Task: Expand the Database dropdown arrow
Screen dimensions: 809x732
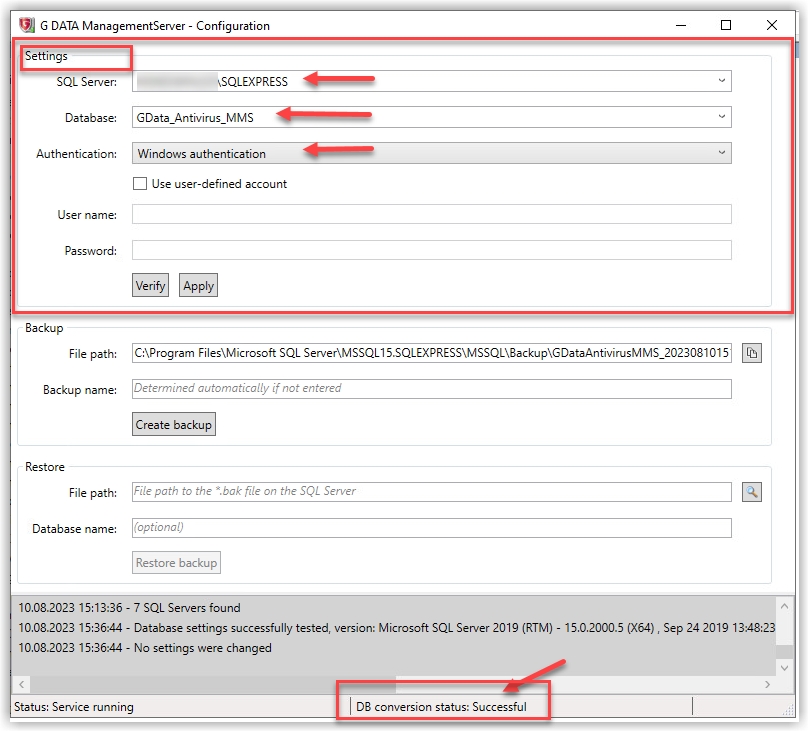Action: coord(721,117)
